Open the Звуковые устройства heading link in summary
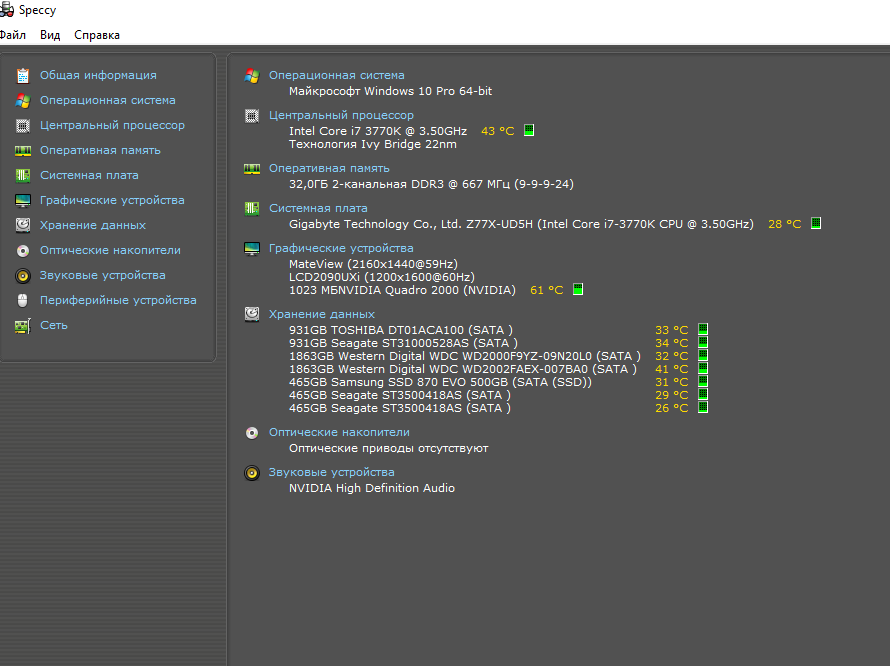890x666 pixels. 331,472
